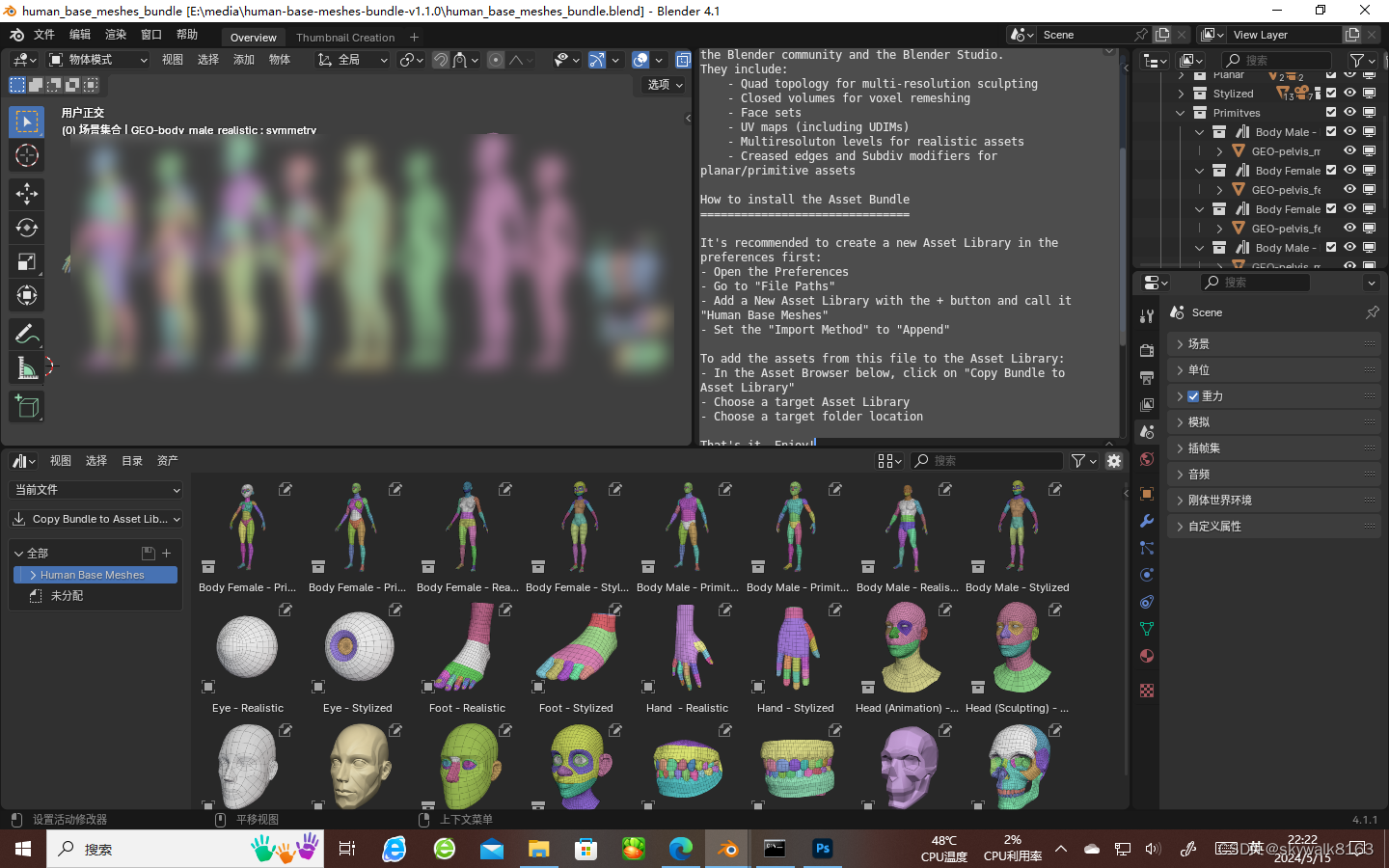The width and height of the screenshot is (1389, 868).
Task: Add new catalog with plus beside 全部
Action: click(x=166, y=554)
